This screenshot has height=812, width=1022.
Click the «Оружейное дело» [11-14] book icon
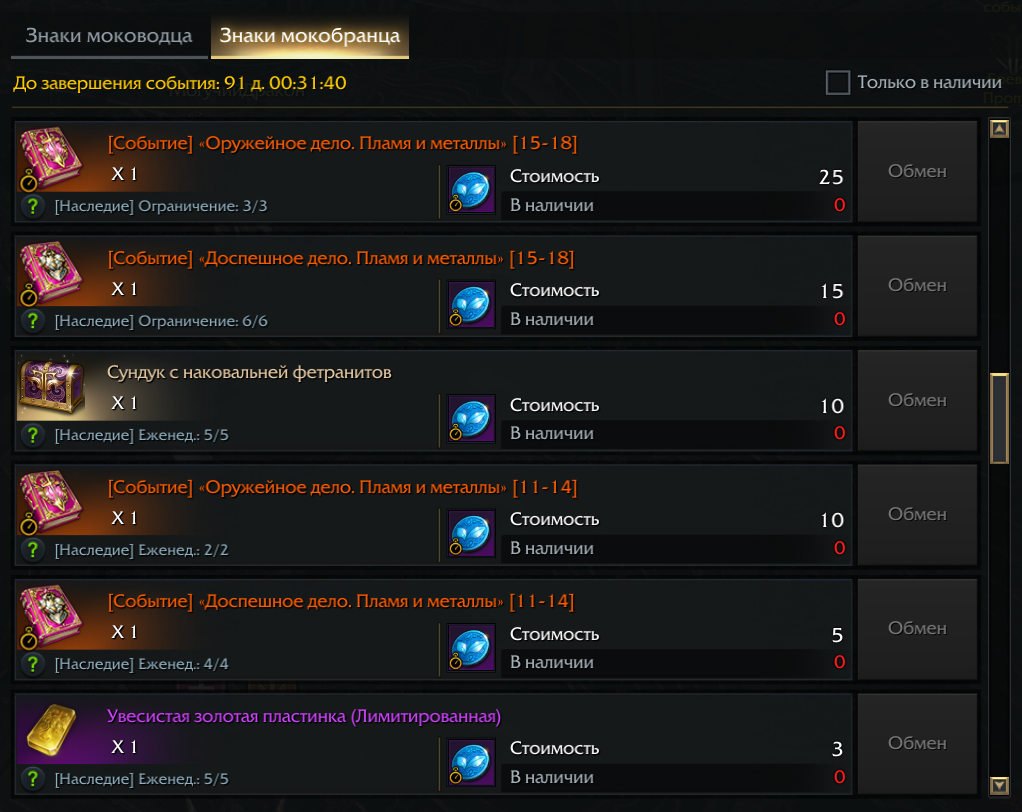point(46,499)
